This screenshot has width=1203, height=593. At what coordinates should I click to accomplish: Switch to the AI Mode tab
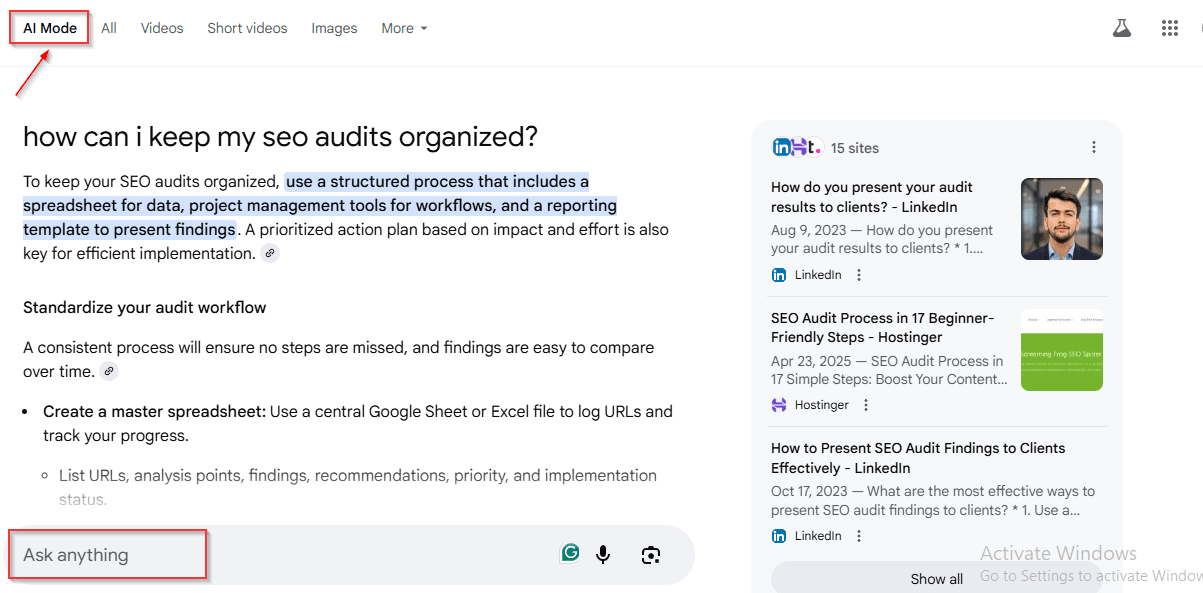coord(50,28)
